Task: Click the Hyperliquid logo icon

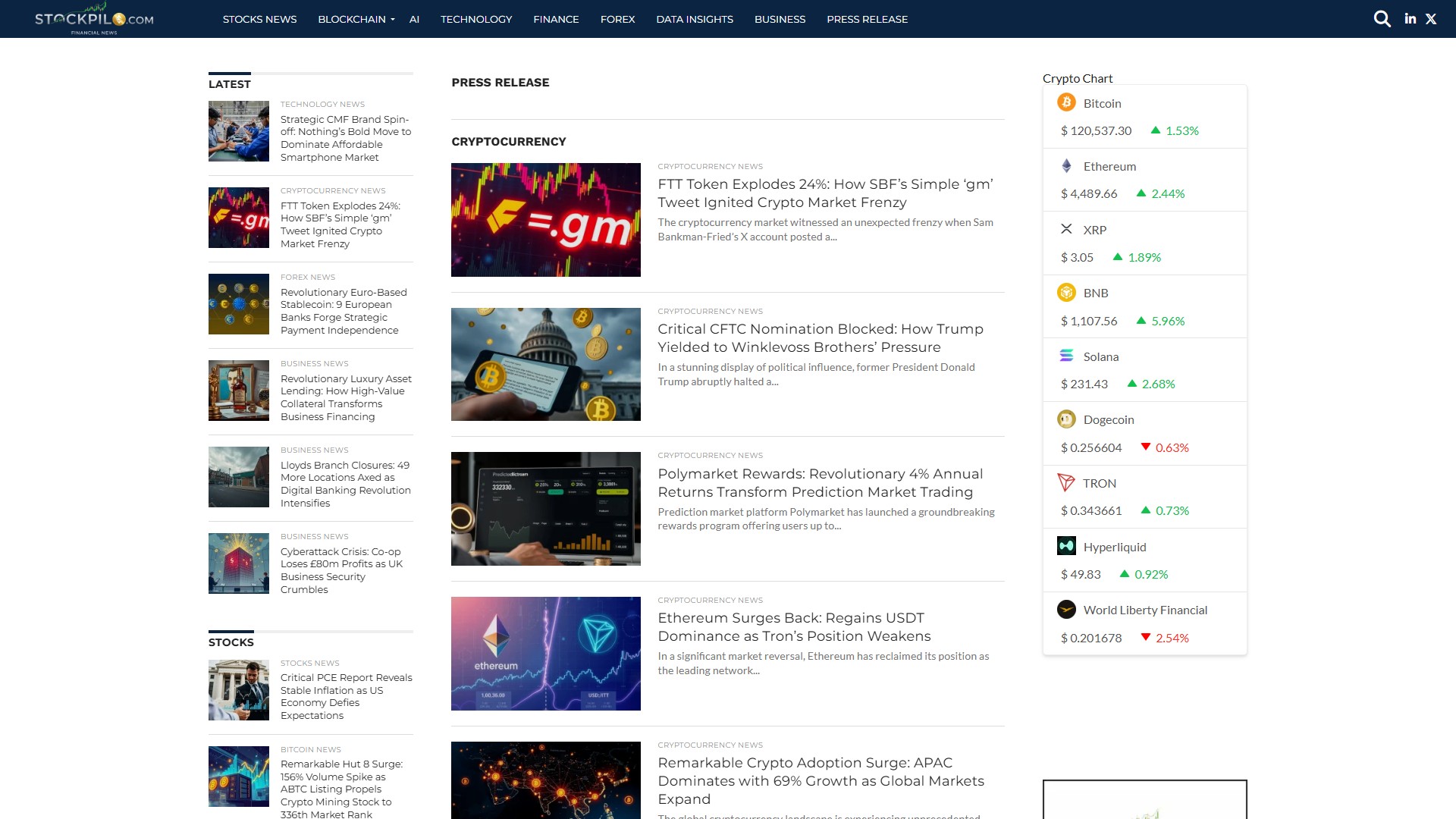Action: tap(1066, 546)
